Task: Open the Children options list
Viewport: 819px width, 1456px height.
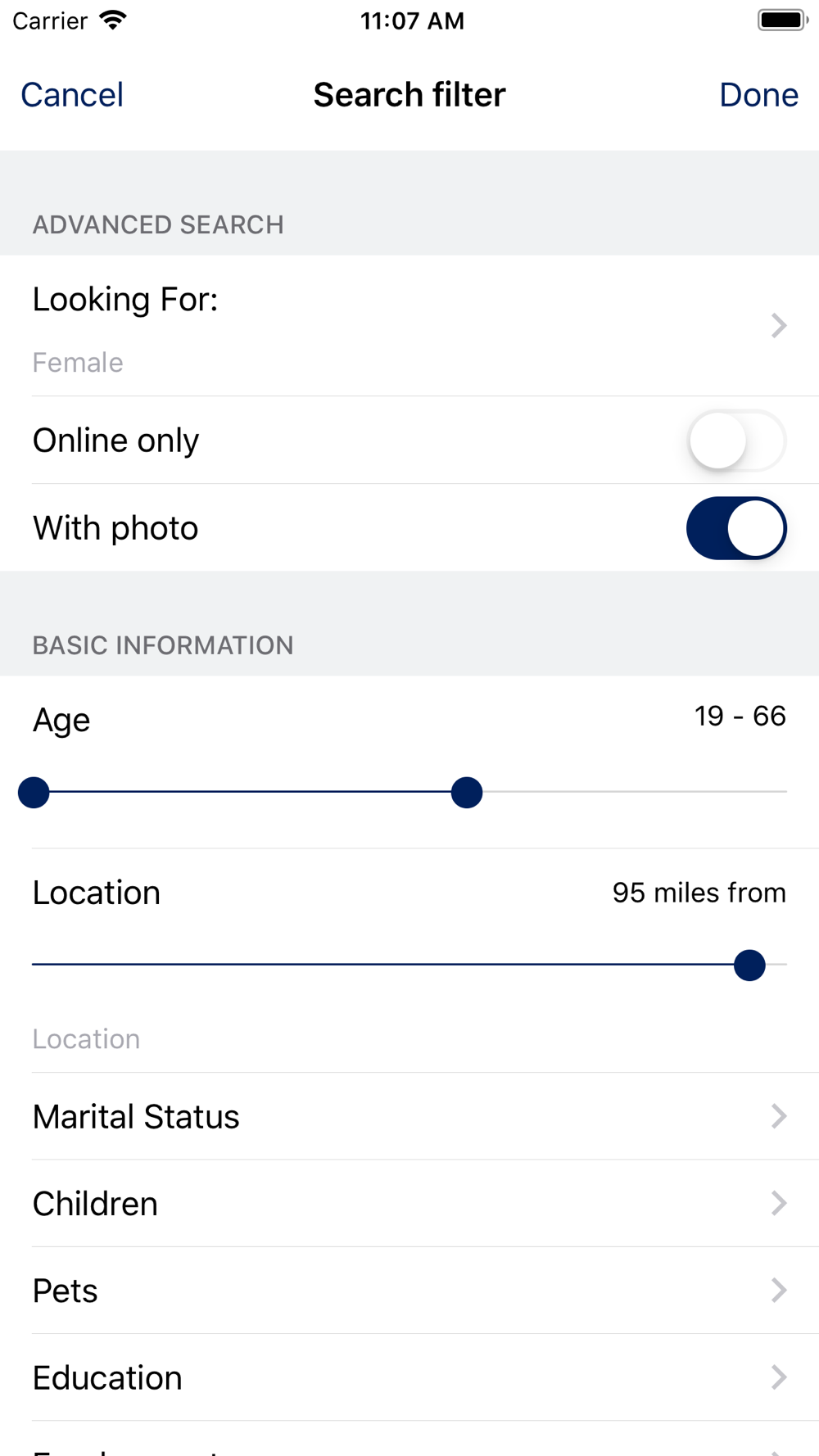Action: click(328, 1203)
